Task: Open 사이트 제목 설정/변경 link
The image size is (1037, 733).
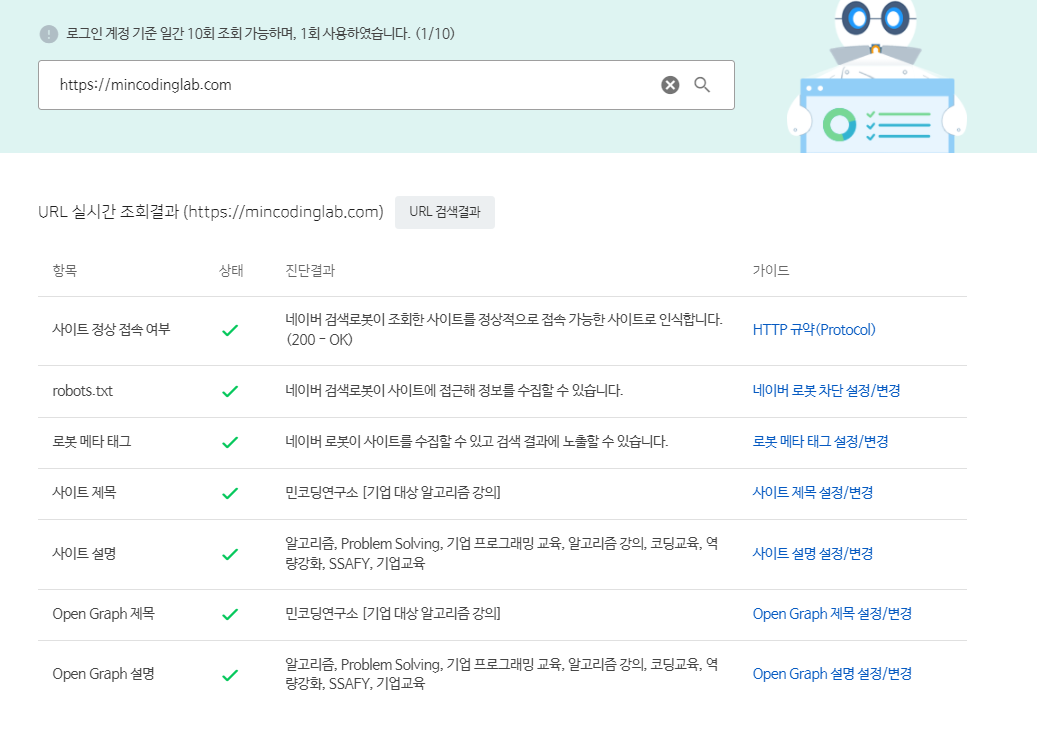Action: point(813,492)
